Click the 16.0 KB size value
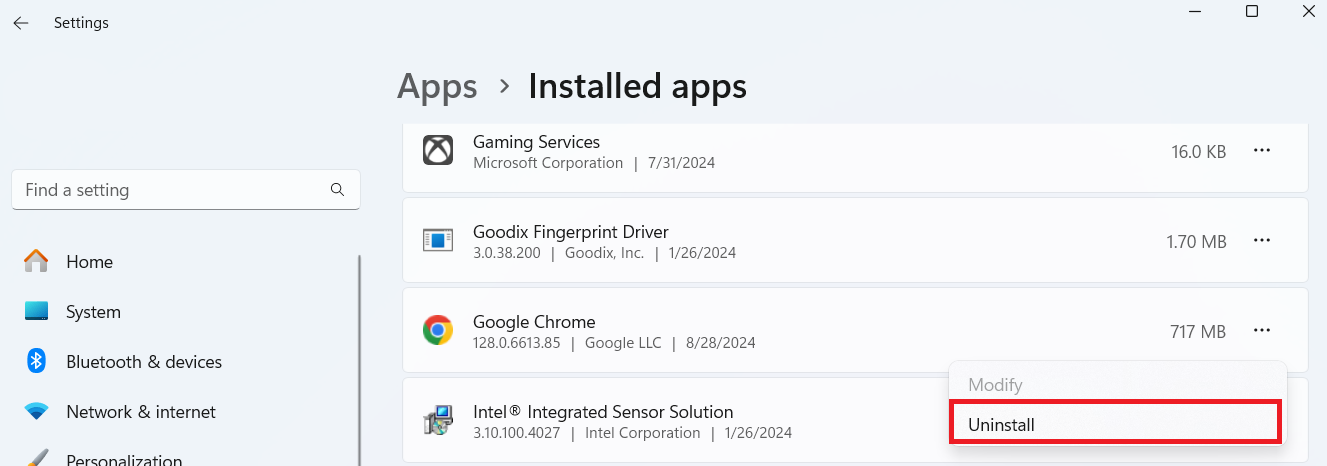 (x=1199, y=152)
